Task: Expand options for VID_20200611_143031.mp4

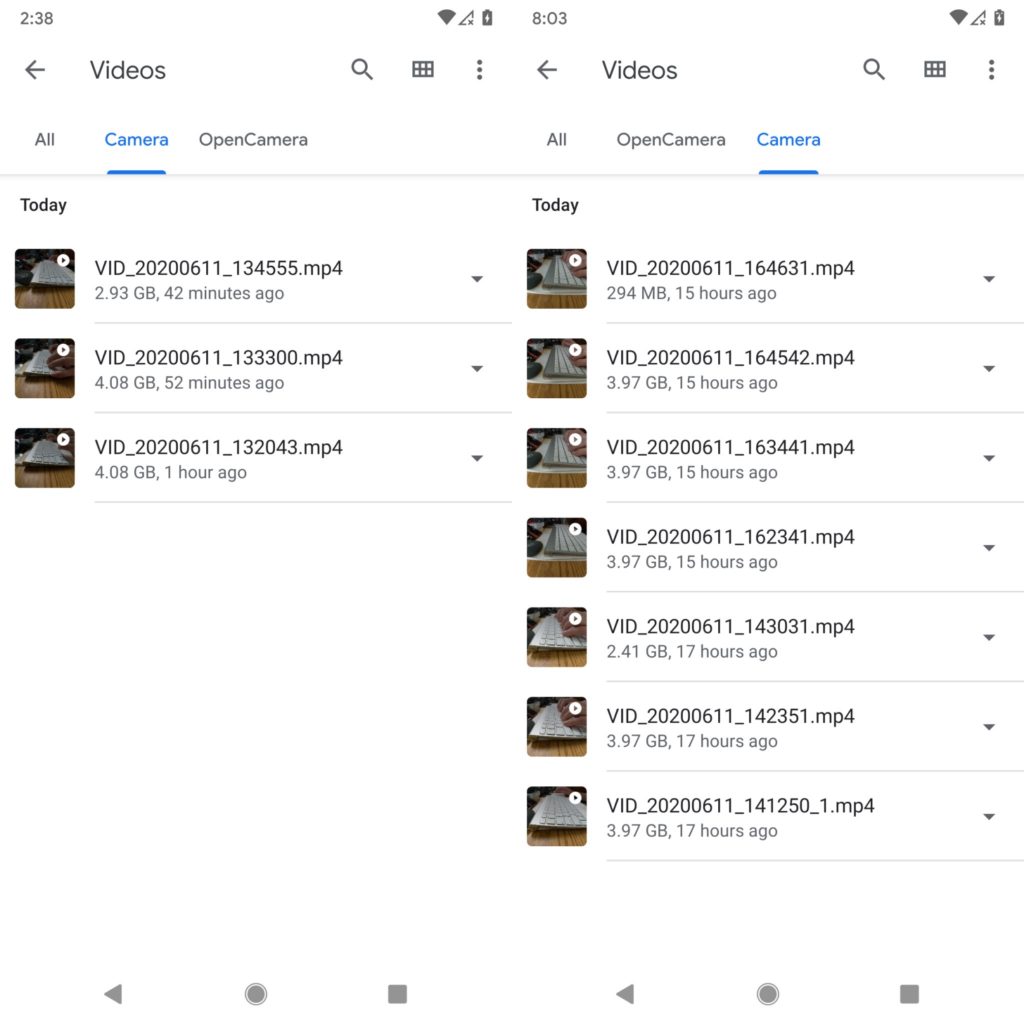Action: tap(989, 637)
